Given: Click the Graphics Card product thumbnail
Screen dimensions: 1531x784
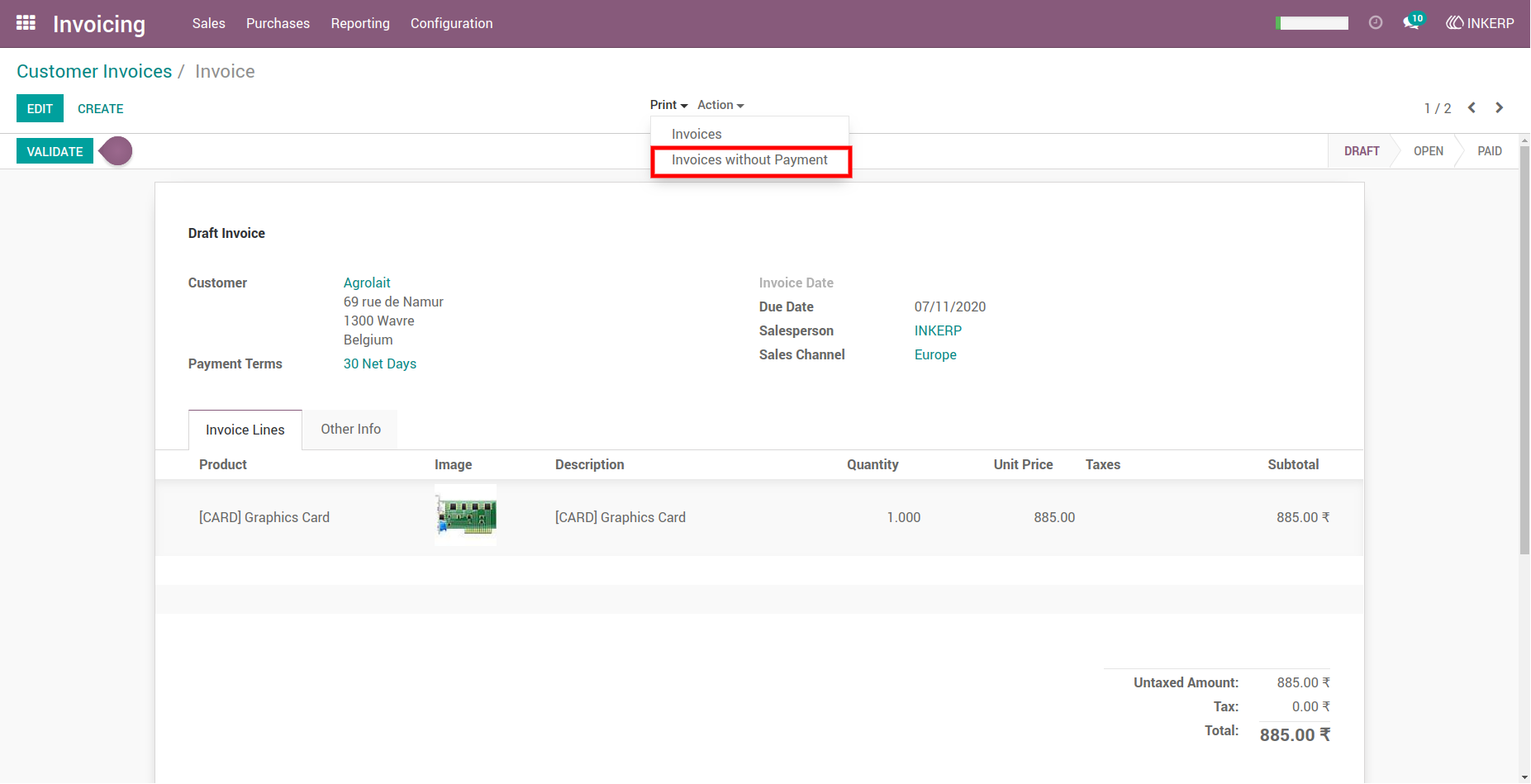Looking at the screenshot, I should (466, 516).
